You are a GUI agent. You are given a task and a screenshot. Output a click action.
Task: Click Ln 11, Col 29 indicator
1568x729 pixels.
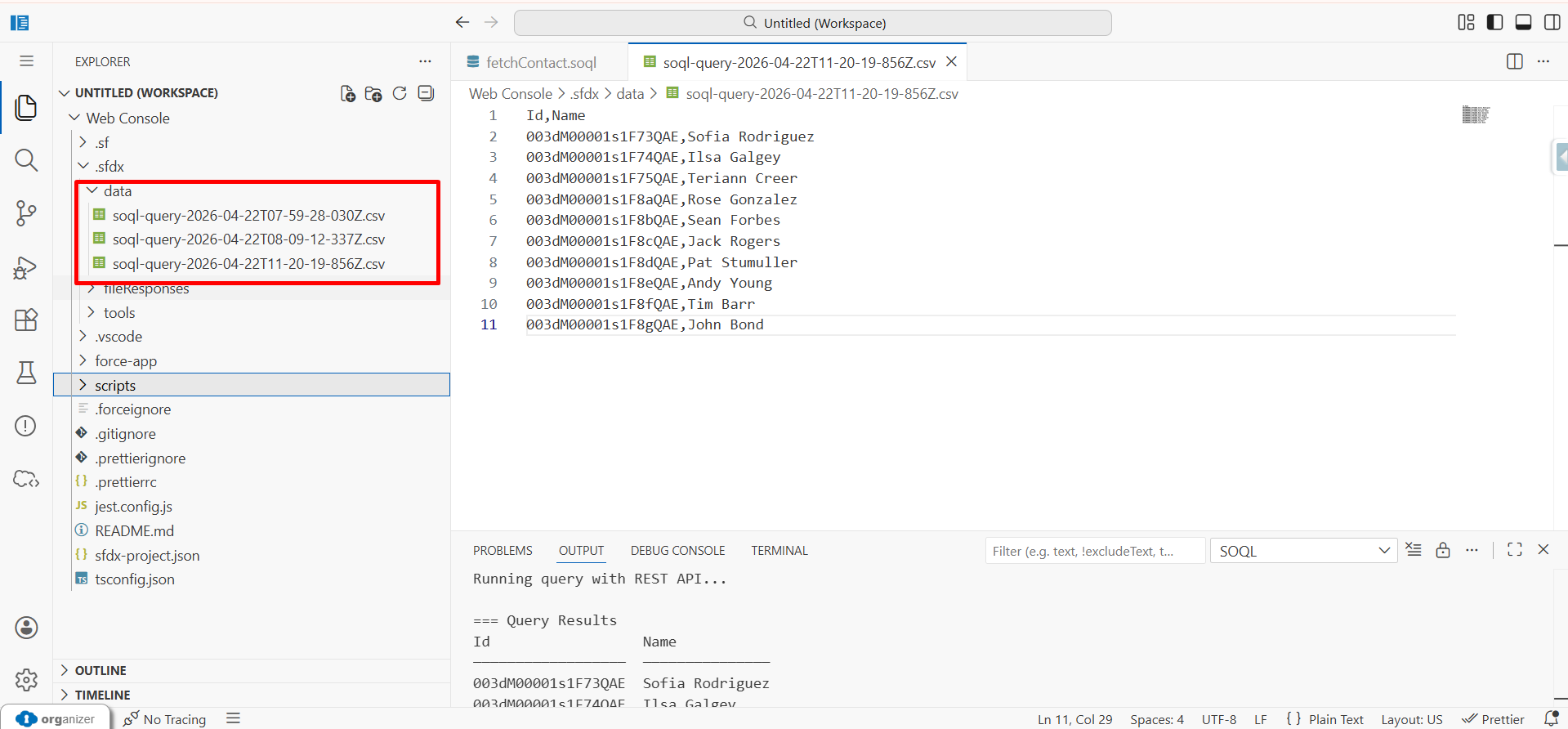[1074, 719]
